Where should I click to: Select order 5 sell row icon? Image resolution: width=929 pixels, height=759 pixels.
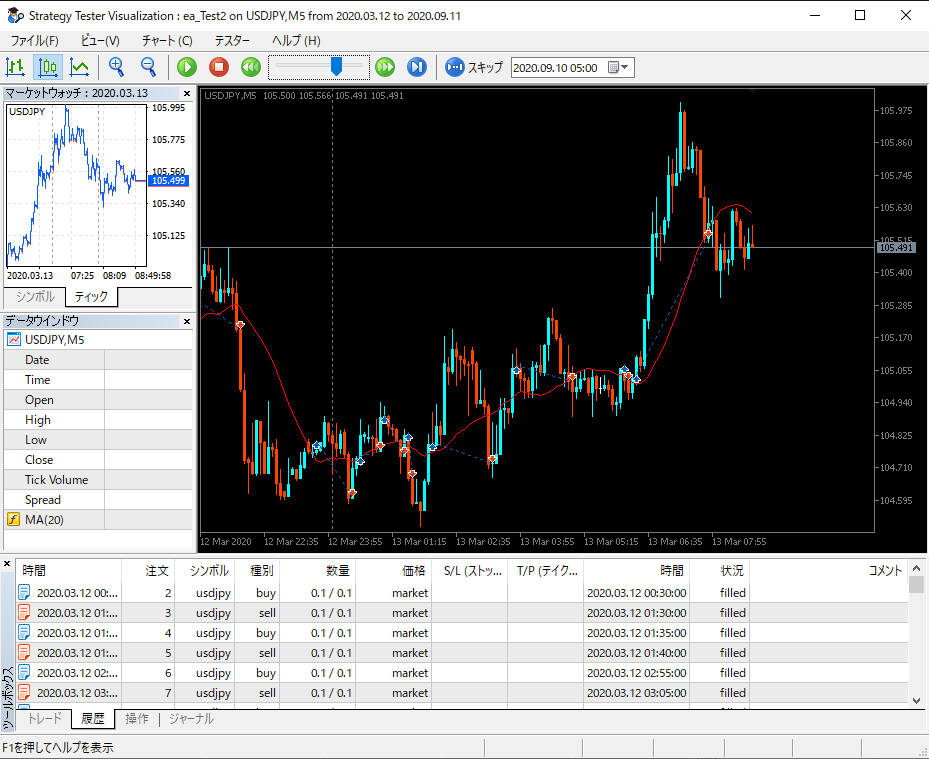(24, 652)
